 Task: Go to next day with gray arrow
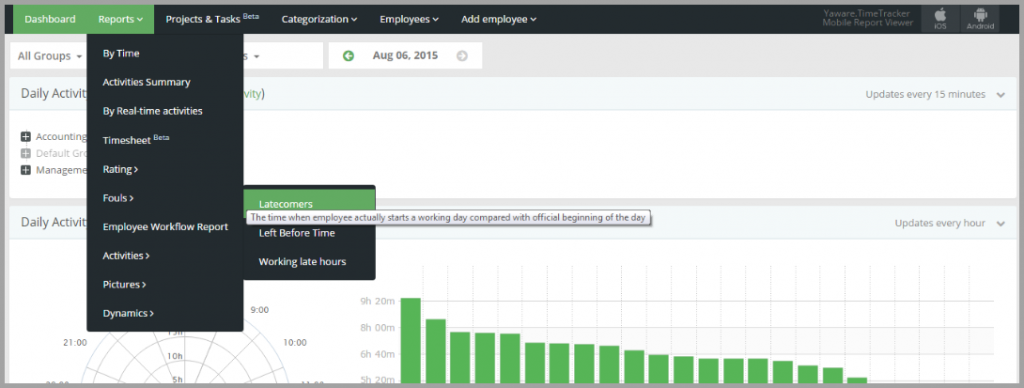(x=462, y=56)
